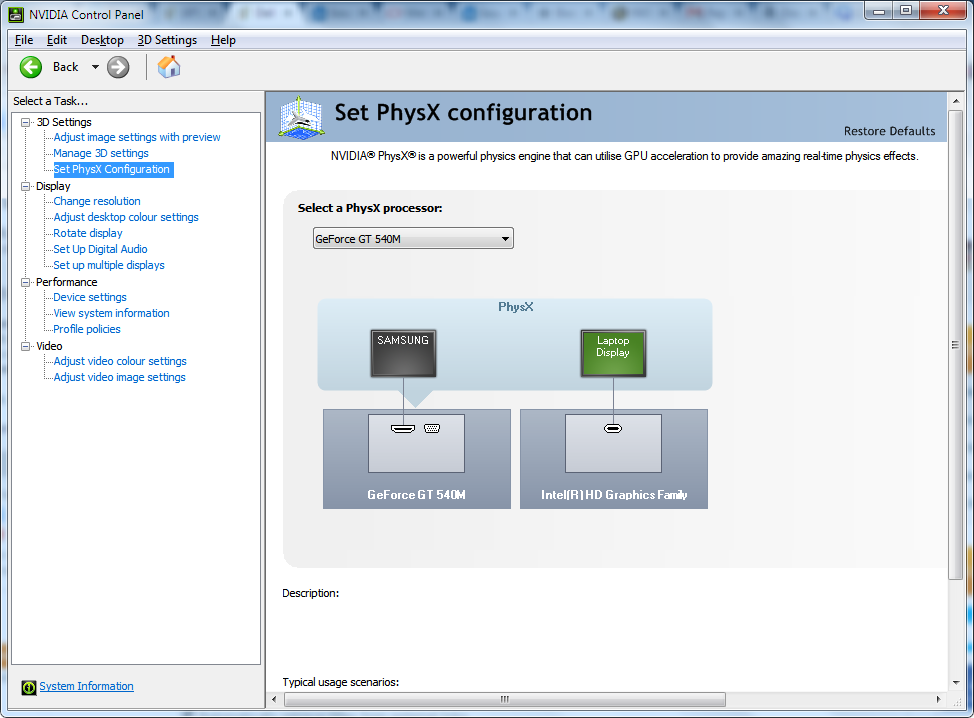This screenshot has height=718, width=974.
Task: Click the horizontal scrollbar thumb
Action: (505, 699)
